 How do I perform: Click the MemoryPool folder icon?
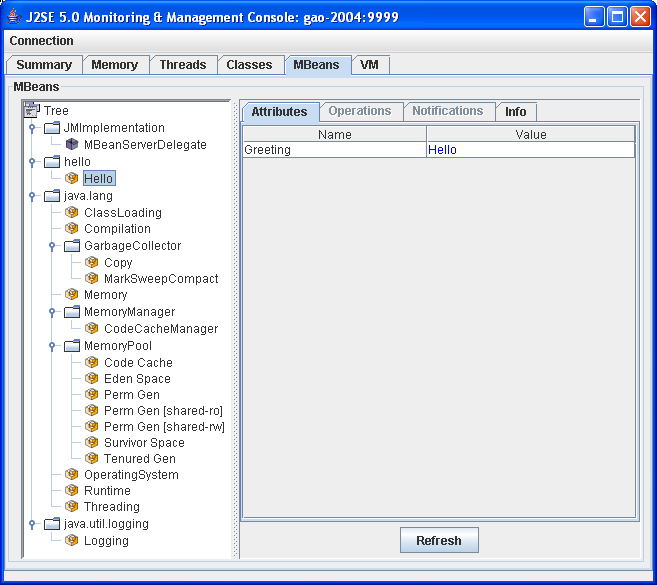click(72, 346)
